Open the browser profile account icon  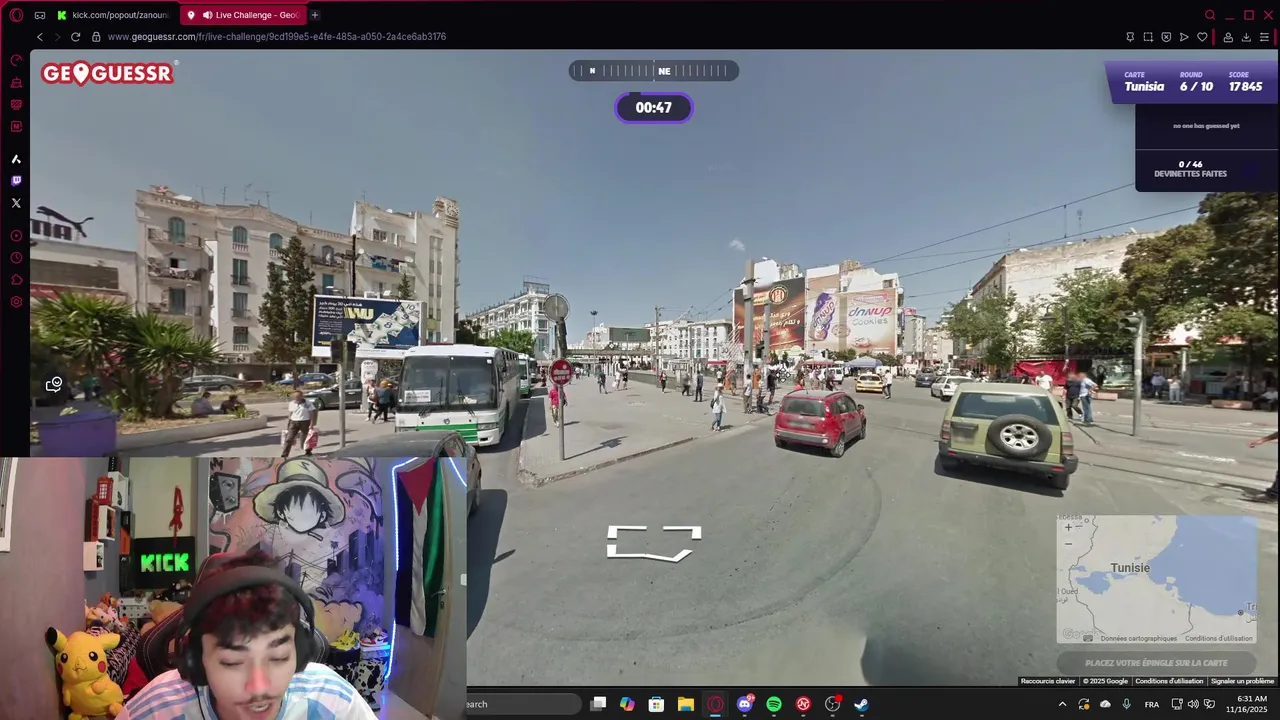[1228, 37]
